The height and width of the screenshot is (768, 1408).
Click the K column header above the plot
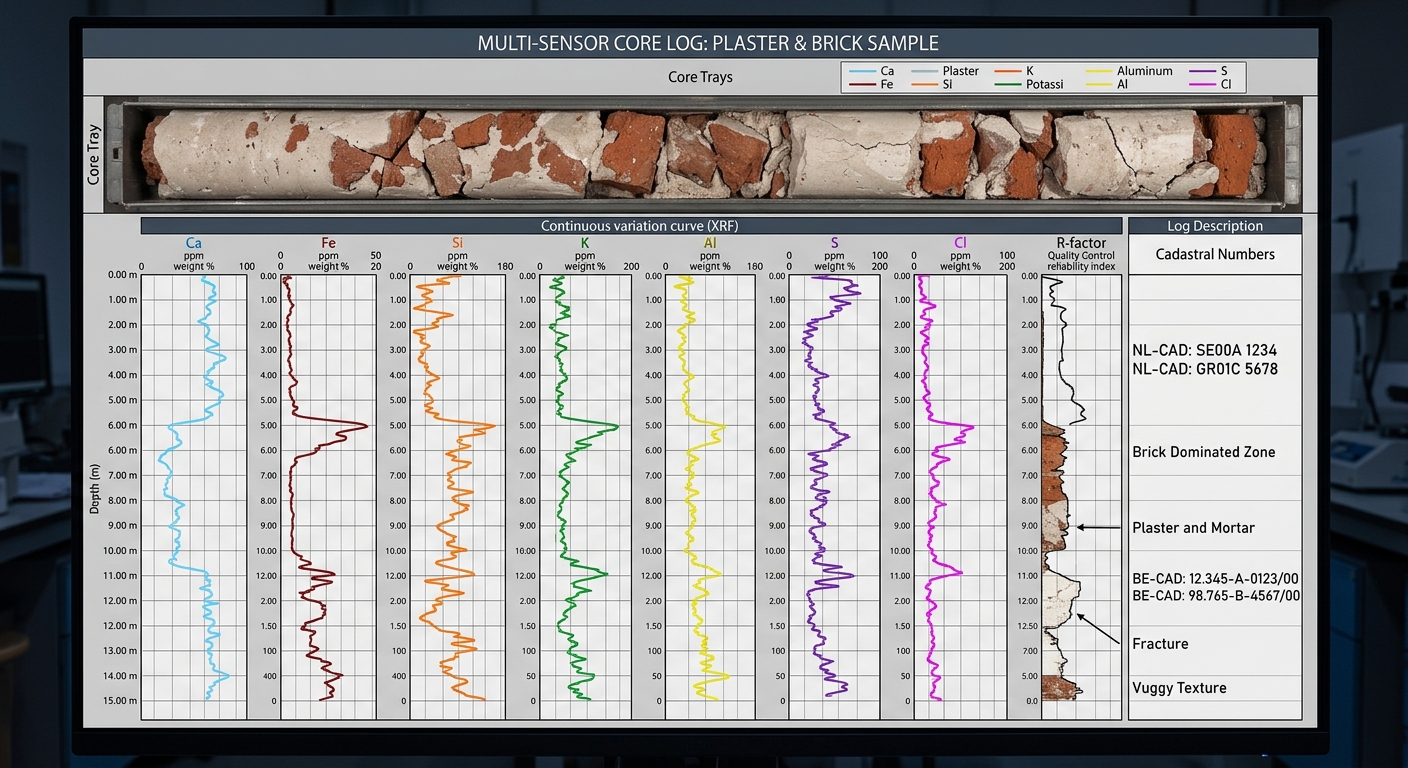pyautogui.click(x=585, y=243)
